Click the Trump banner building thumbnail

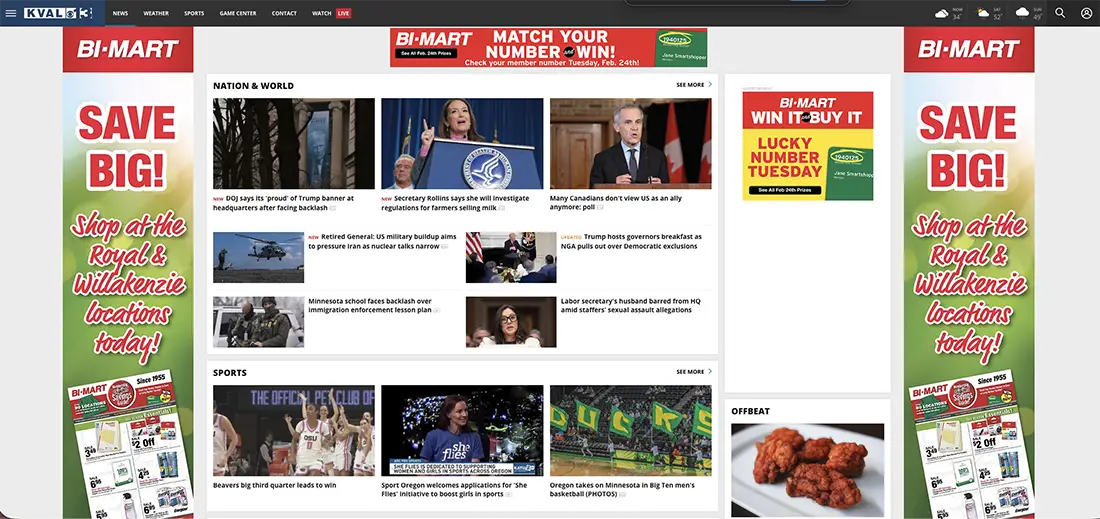pyautogui.click(x=294, y=144)
